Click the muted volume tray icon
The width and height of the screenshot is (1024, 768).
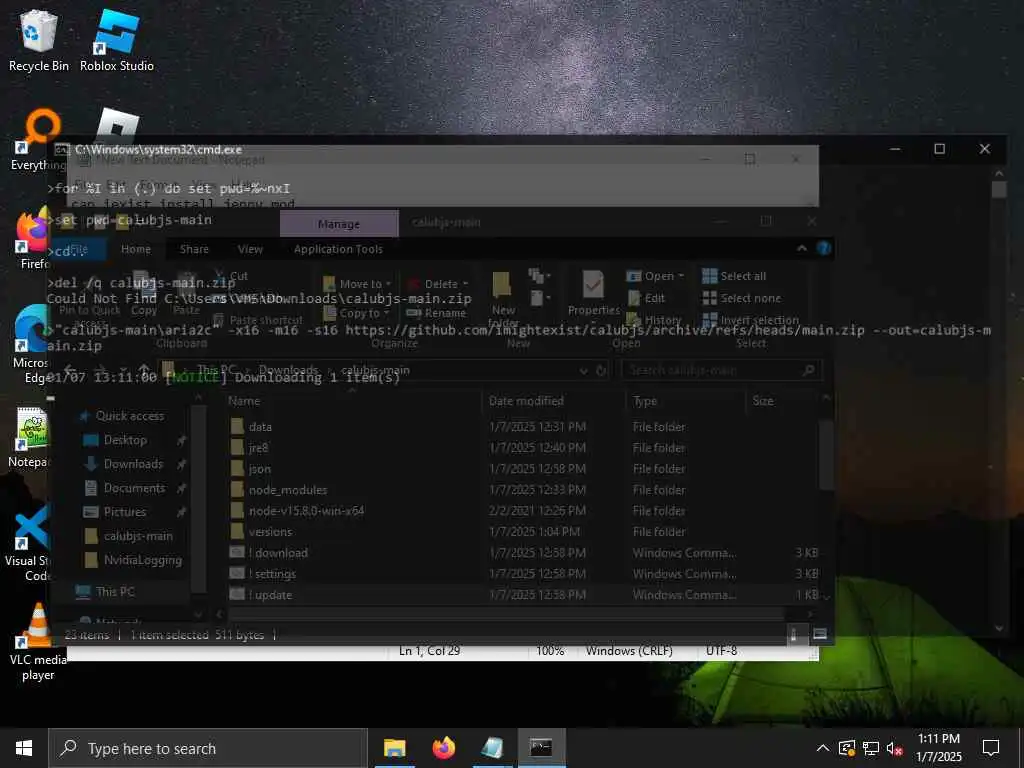tap(894, 748)
